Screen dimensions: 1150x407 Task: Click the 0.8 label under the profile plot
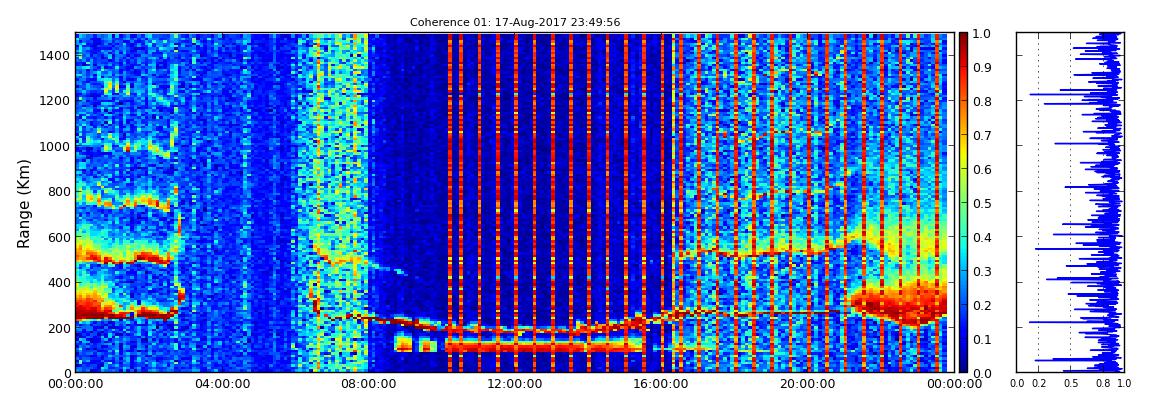click(x=1102, y=384)
